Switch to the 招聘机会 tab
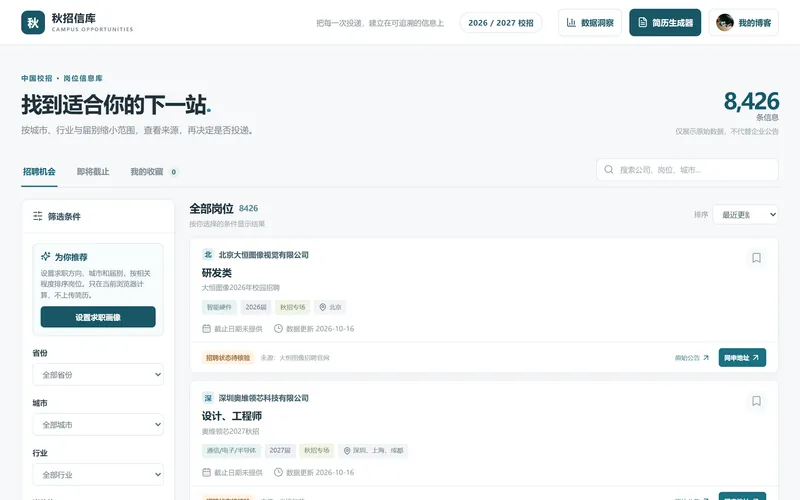Viewport: 800px width, 500px height. tap(39, 172)
